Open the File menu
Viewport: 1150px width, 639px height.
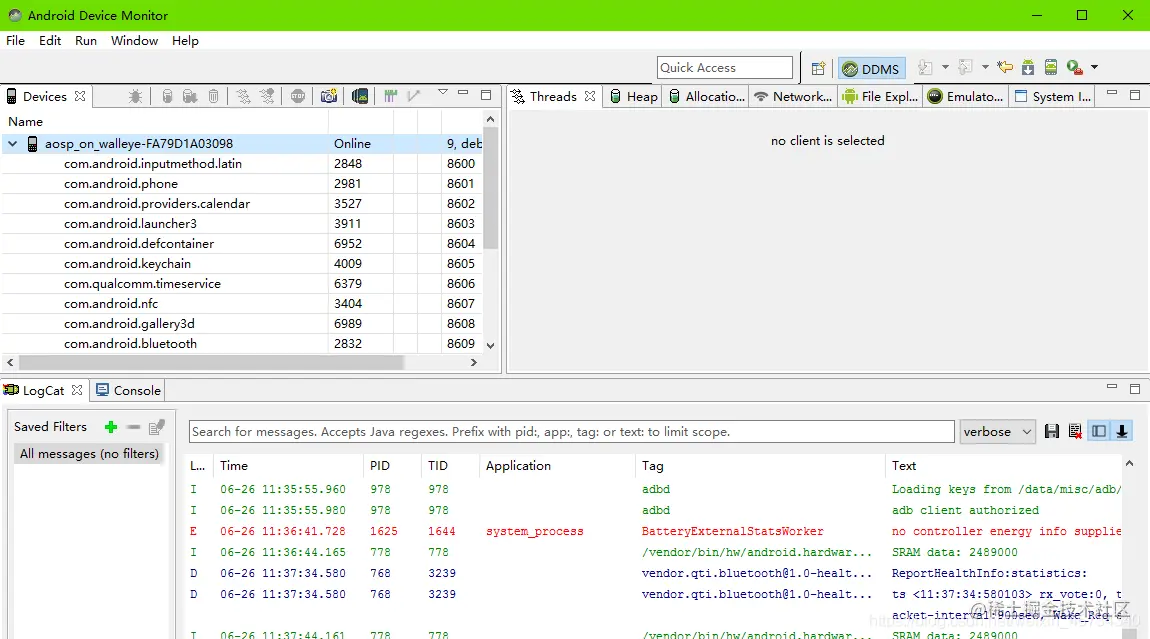point(15,40)
